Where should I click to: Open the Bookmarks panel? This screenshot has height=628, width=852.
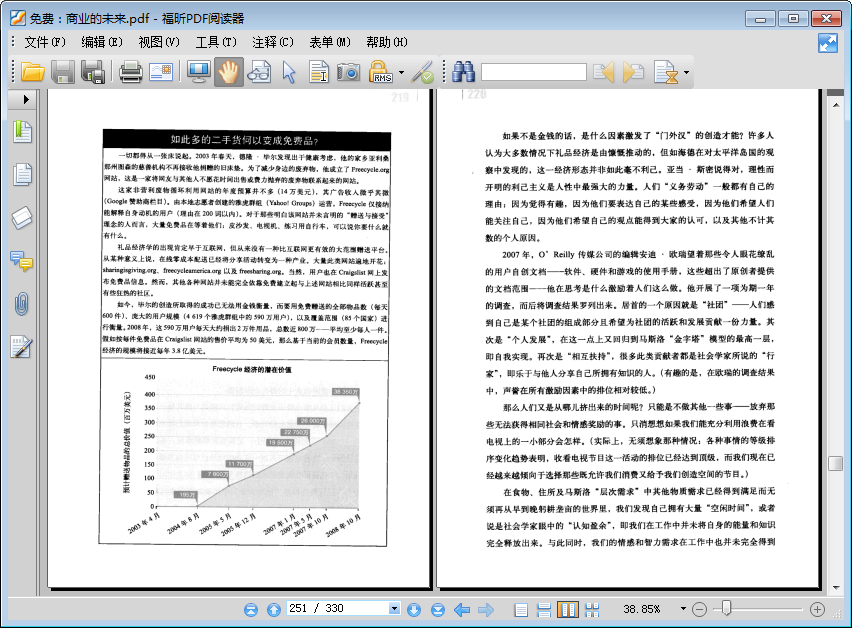[x=22, y=132]
